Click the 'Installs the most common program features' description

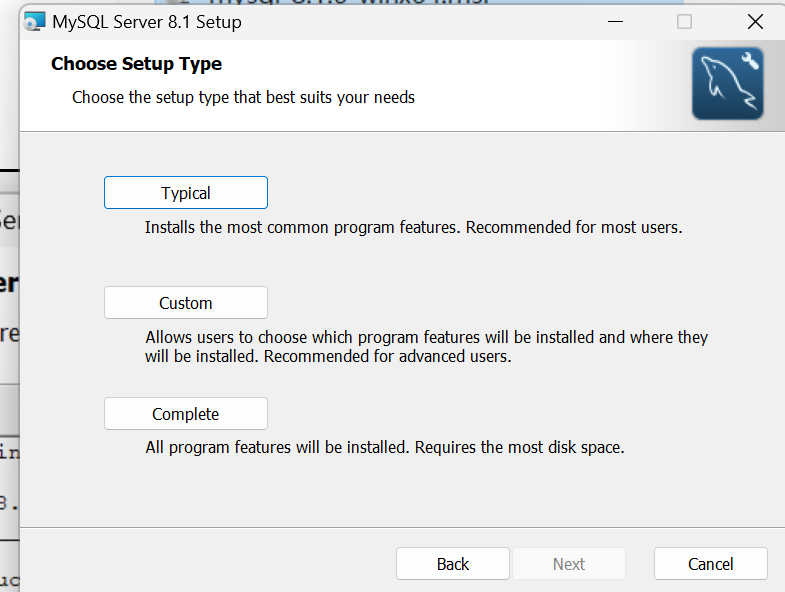click(414, 227)
